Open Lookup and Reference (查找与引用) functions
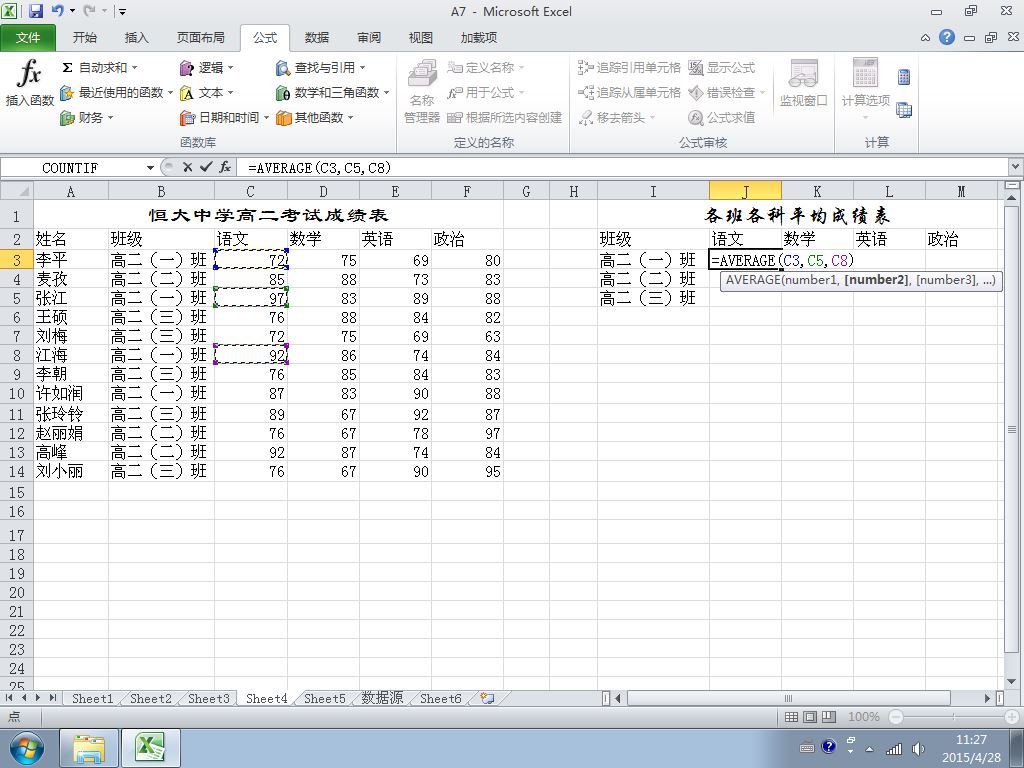Viewport: 1024px width, 768px height. [321, 67]
